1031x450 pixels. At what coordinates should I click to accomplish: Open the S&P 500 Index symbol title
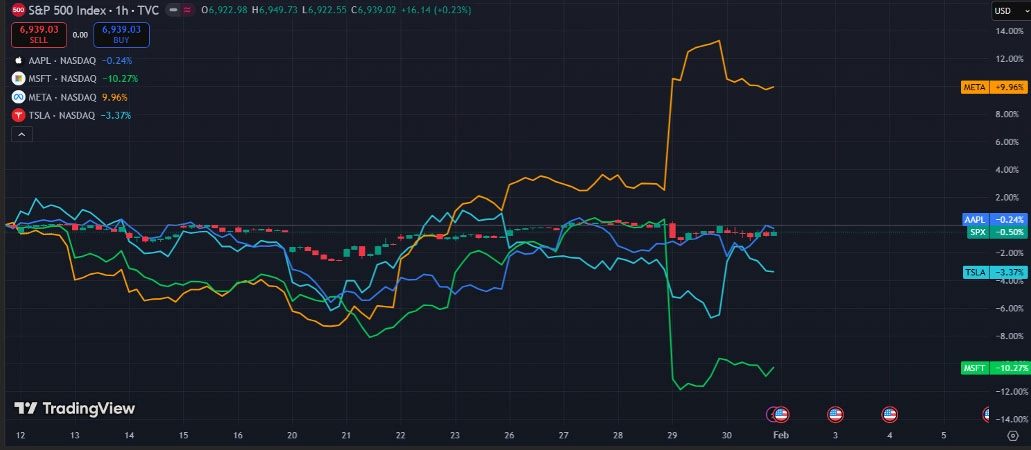(x=94, y=11)
